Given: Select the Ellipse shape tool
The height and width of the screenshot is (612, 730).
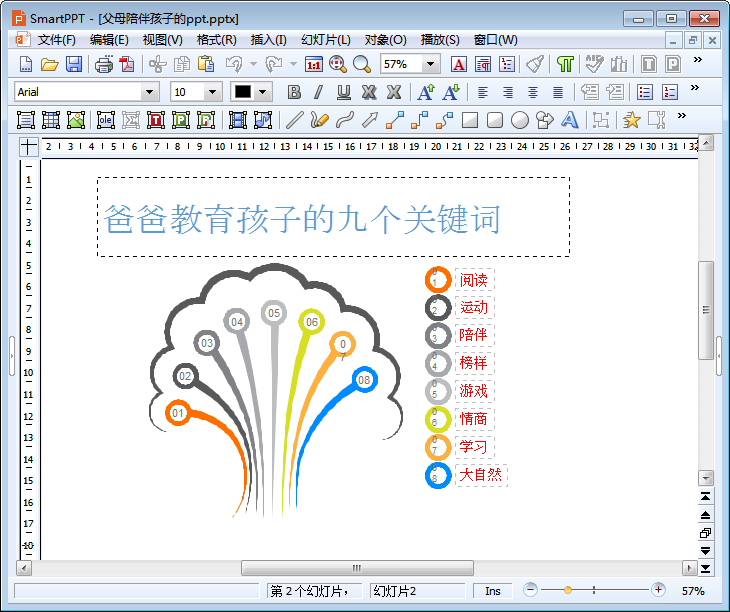Looking at the screenshot, I should (x=520, y=120).
